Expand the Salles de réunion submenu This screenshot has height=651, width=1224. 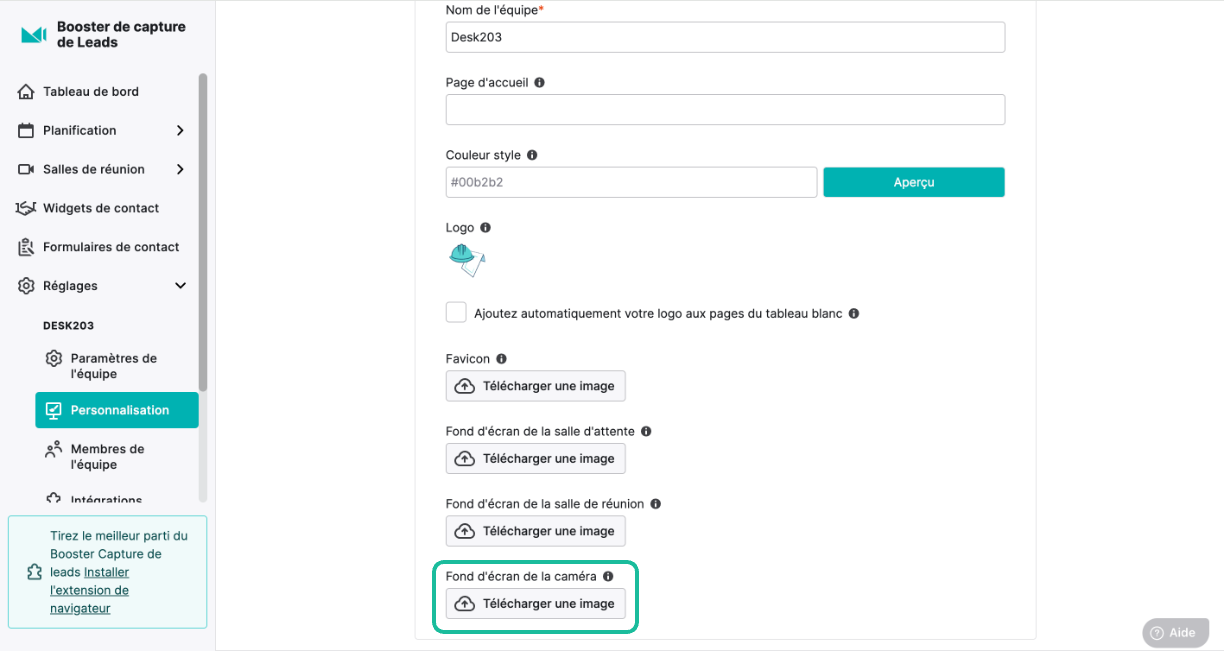(x=180, y=169)
